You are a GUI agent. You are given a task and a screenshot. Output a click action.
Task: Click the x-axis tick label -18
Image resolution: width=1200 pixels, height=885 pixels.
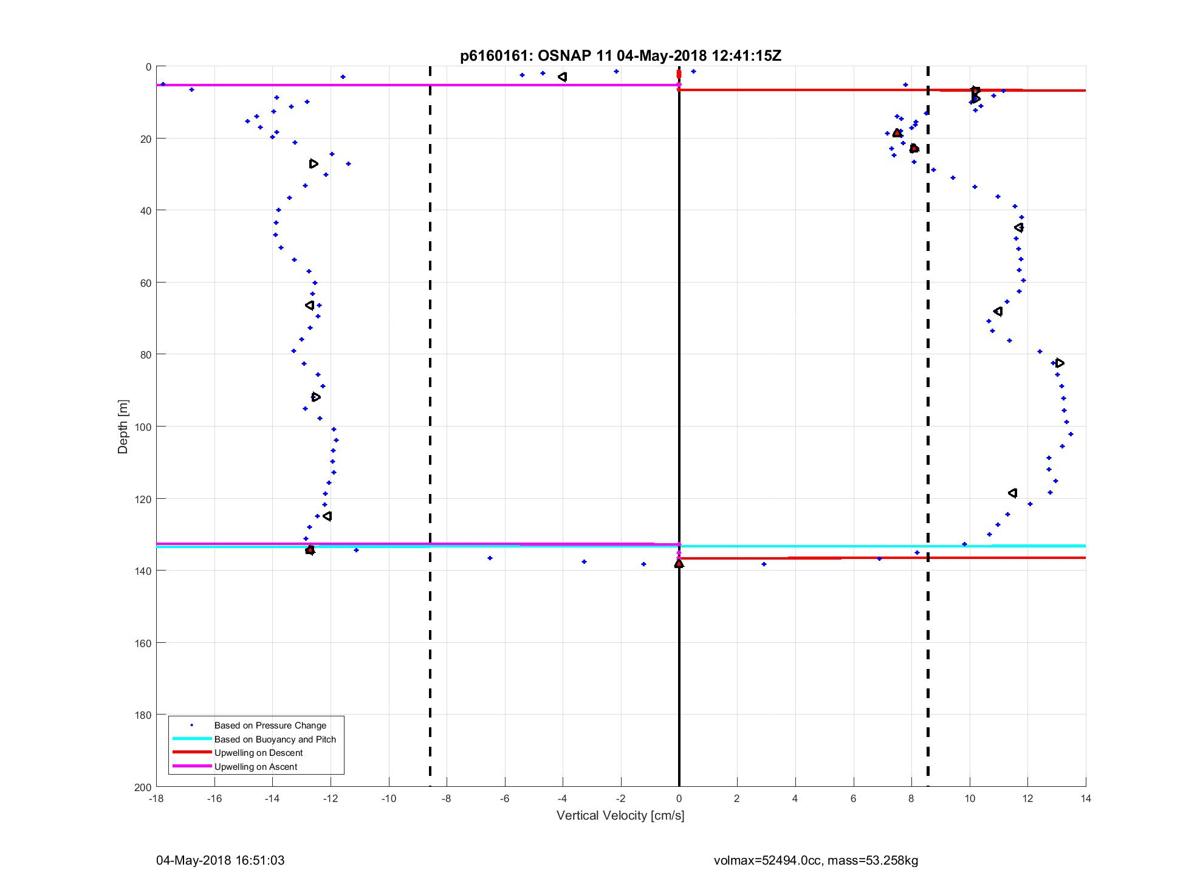pyautogui.click(x=156, y=799)
